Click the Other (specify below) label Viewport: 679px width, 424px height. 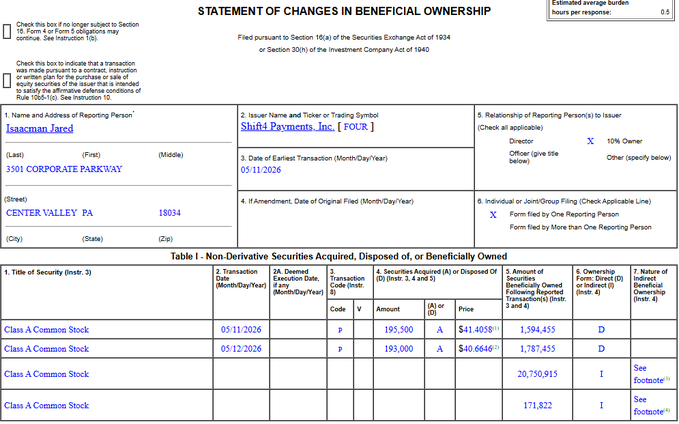tap(639, 158)
